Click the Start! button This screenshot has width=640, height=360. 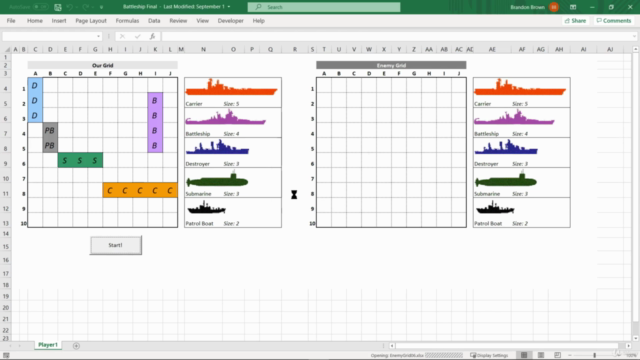point(116,245)
